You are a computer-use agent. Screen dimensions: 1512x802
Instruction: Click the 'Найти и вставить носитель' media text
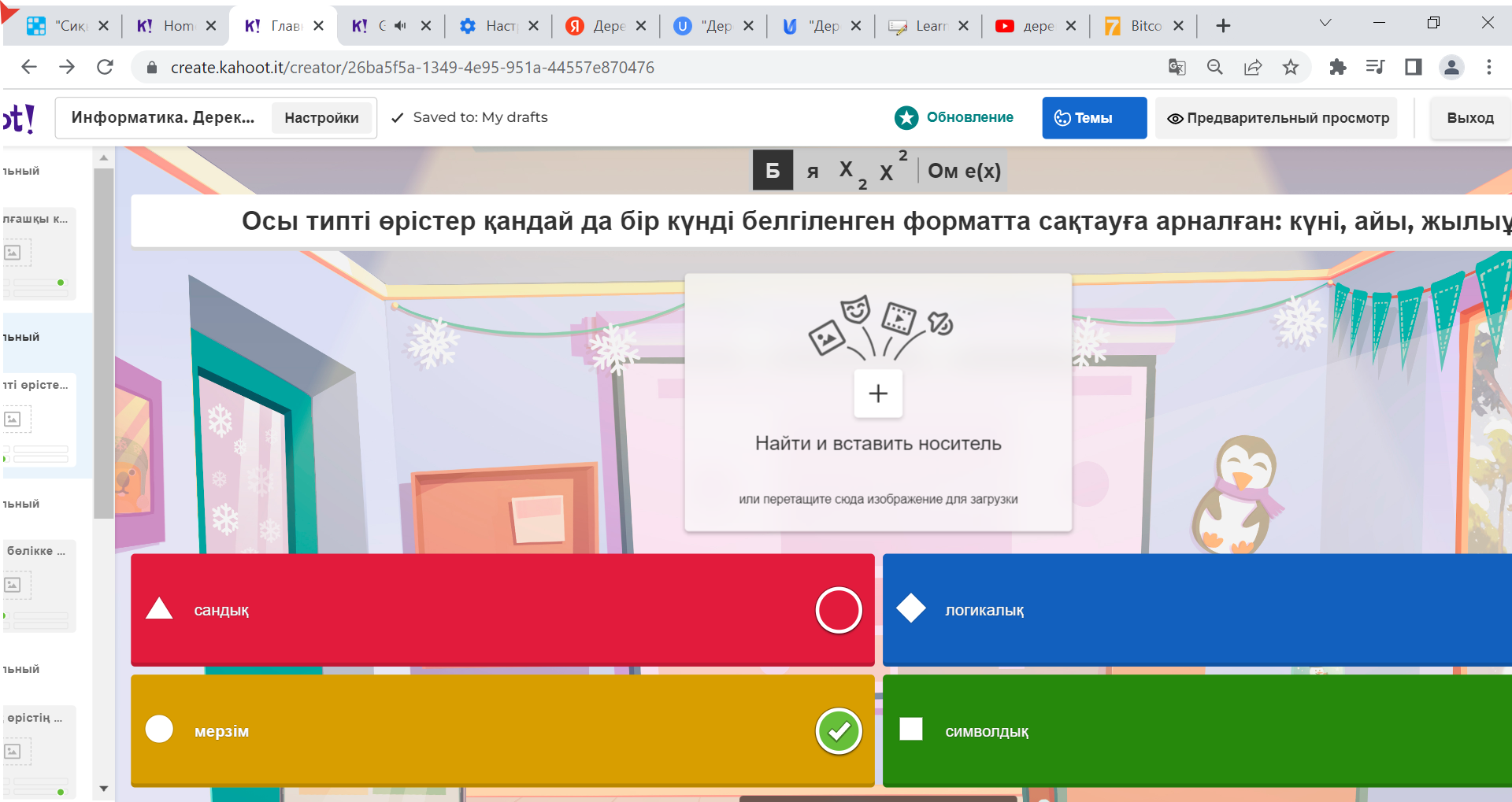pyautogui.click(x=878, y=444)
